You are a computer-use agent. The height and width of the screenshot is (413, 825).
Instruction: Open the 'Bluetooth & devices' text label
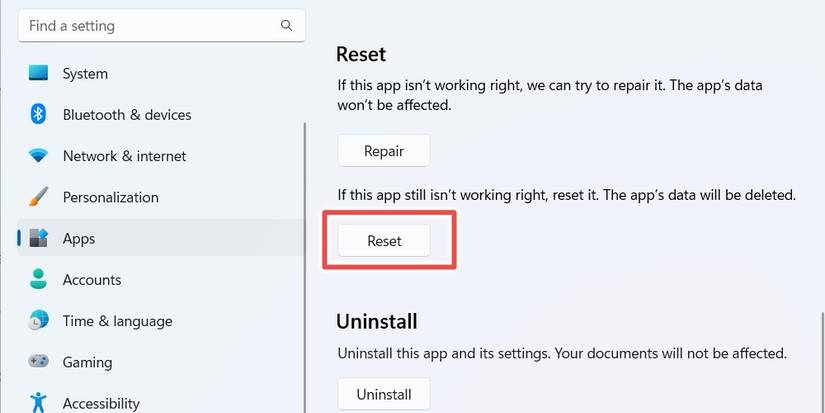(125, 115)
